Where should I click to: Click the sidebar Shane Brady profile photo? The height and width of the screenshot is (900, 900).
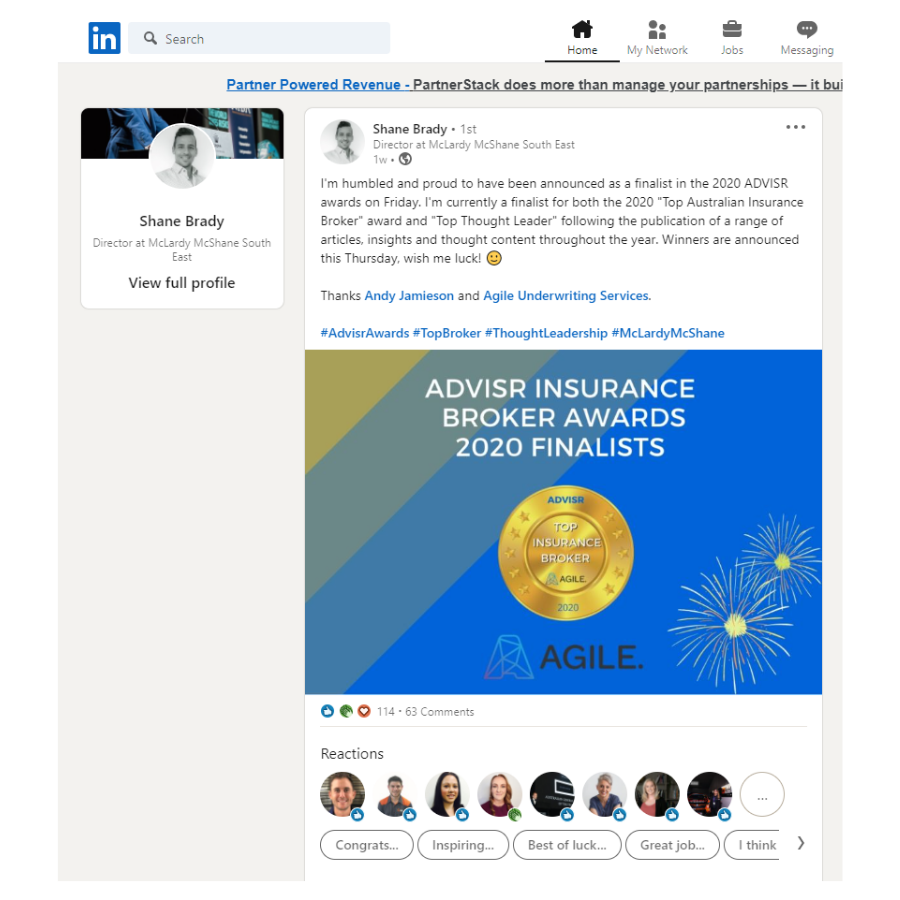(x=182, y=156)
